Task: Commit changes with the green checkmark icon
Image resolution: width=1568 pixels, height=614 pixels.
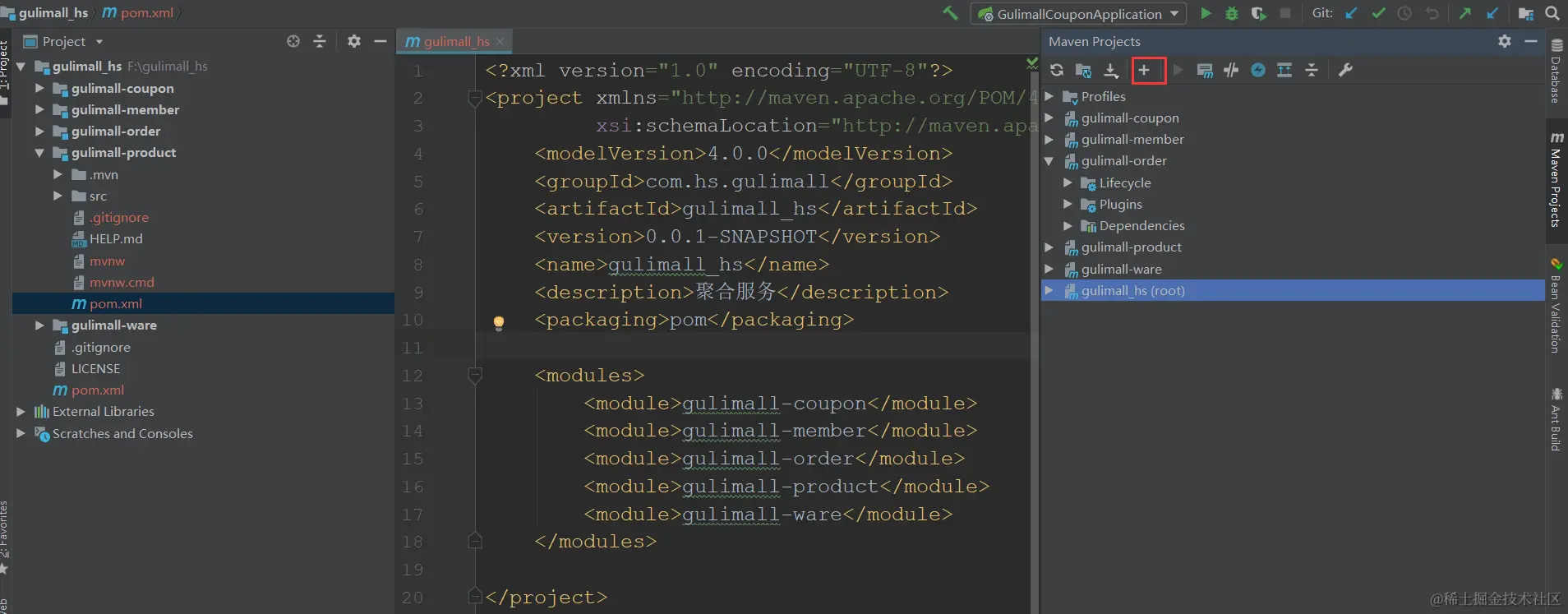Action: (1378, 13)
